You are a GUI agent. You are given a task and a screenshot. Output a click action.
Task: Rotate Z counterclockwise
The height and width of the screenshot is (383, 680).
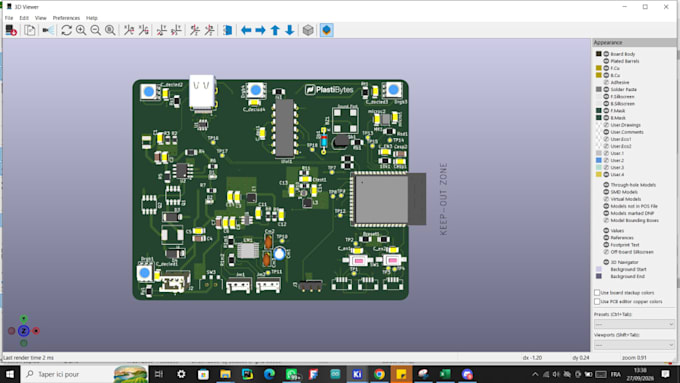[209, 30]
